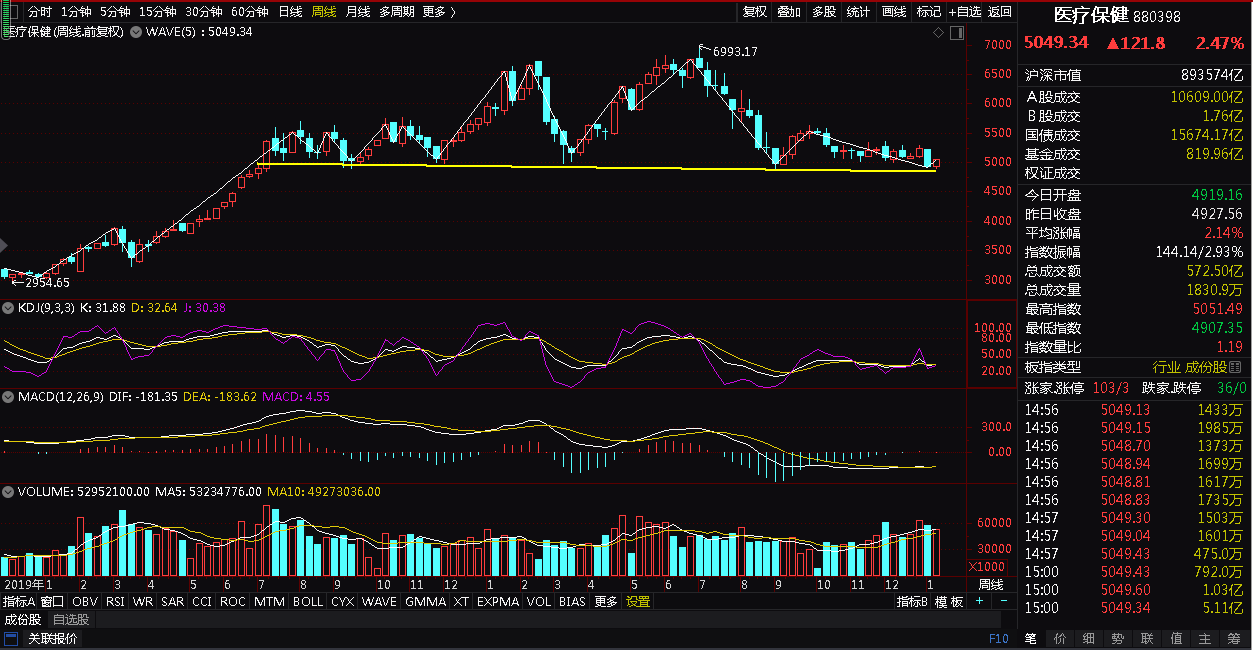
Task: Open the VOLUME indicator dropdown arrow
Action: pos(9,491)
